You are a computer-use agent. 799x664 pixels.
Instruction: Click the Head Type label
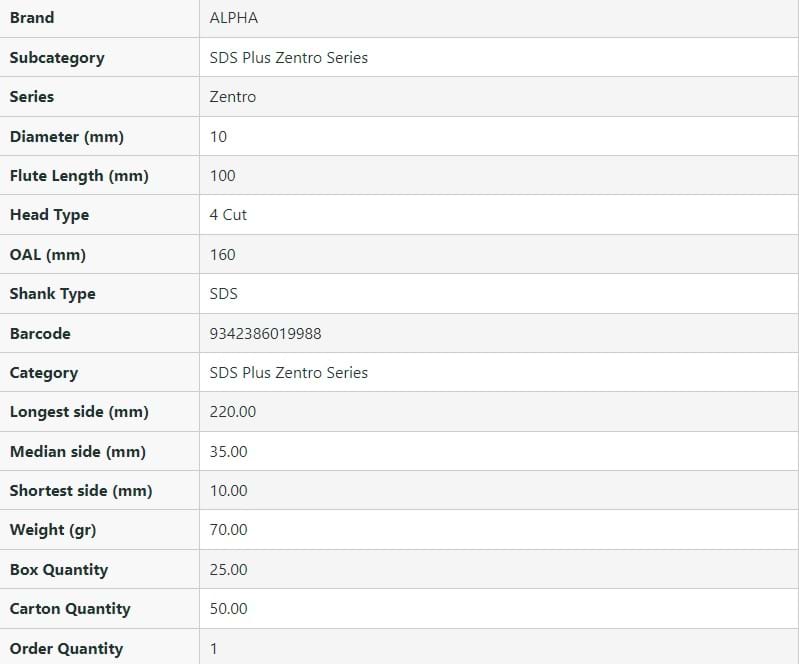49,215
